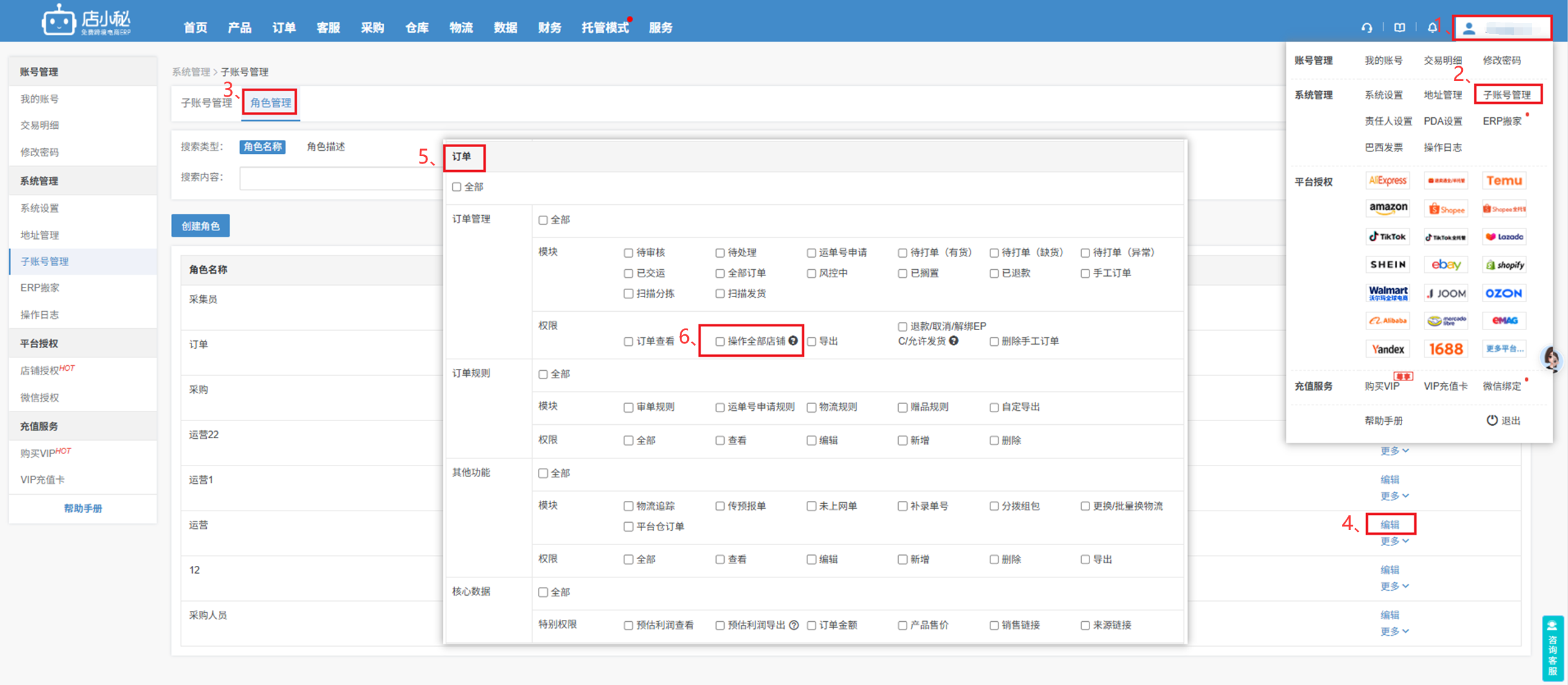The width and height of the screenshot is (1568, 685).
Task: Click the 搜索内容 input field
Action: pos(341,177)
